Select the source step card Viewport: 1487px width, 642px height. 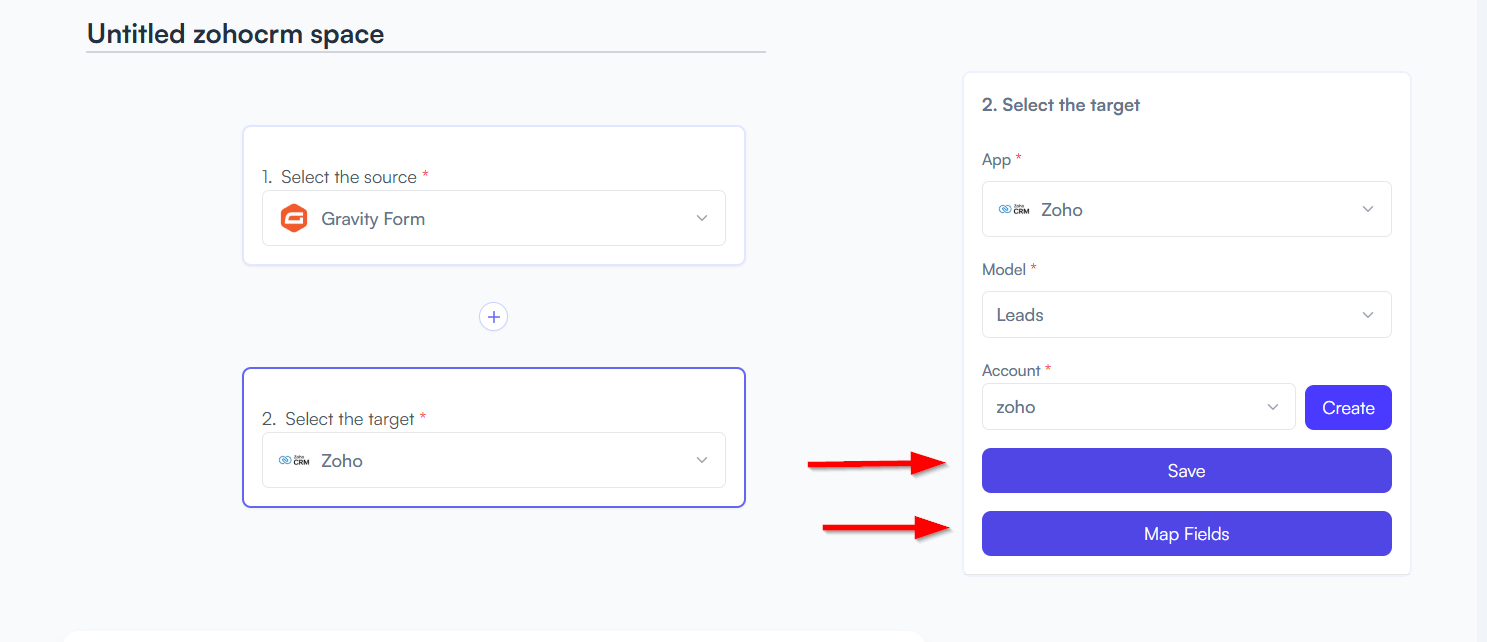pos(494,195)
